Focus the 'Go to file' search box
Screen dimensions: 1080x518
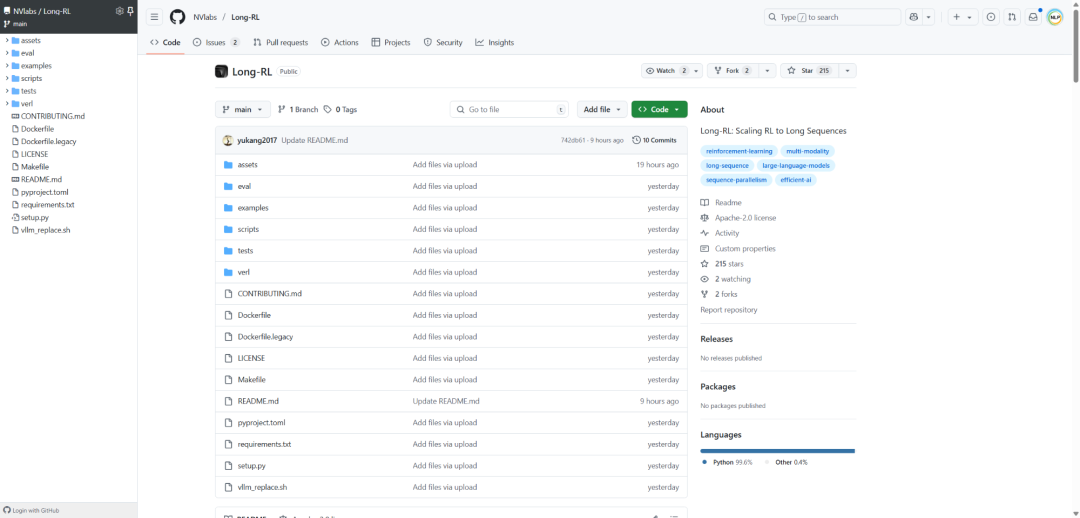[510, 110]
